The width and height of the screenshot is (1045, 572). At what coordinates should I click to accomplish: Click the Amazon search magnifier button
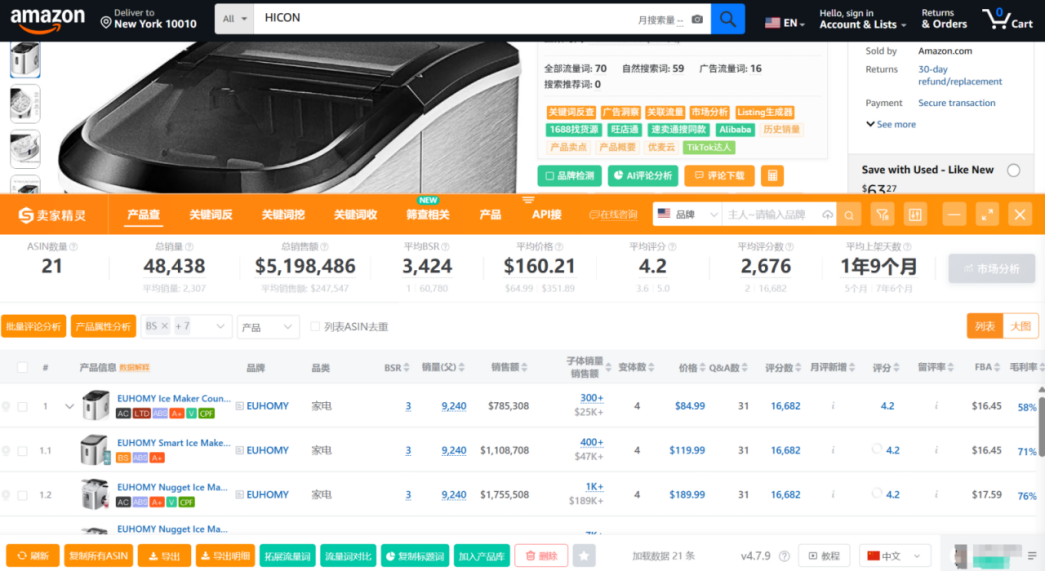click(x=728, y=19)
